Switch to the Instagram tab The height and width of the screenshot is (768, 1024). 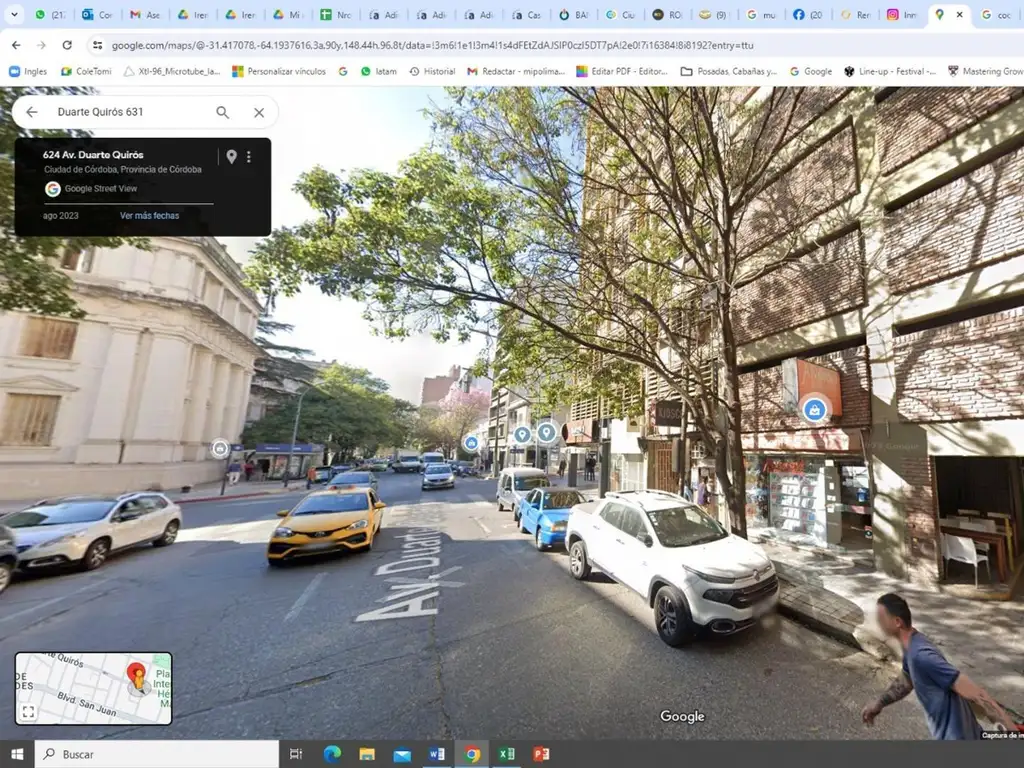click(x=901, y=15)
